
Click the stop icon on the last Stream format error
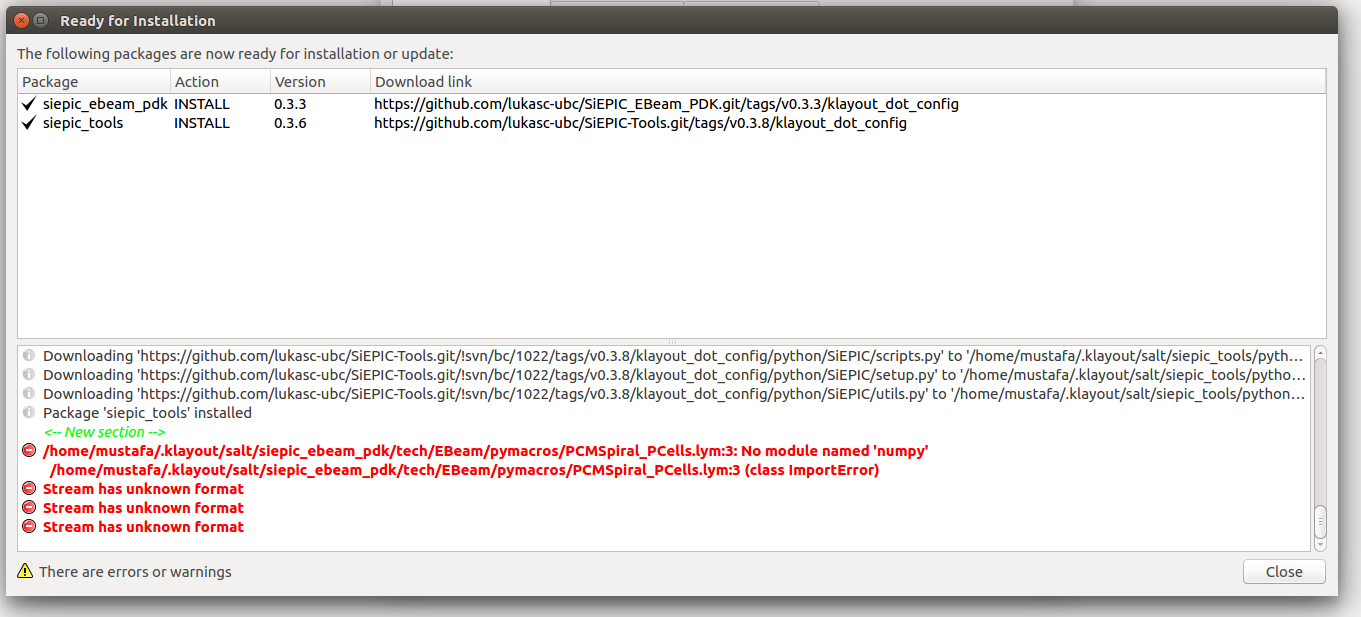27,527
